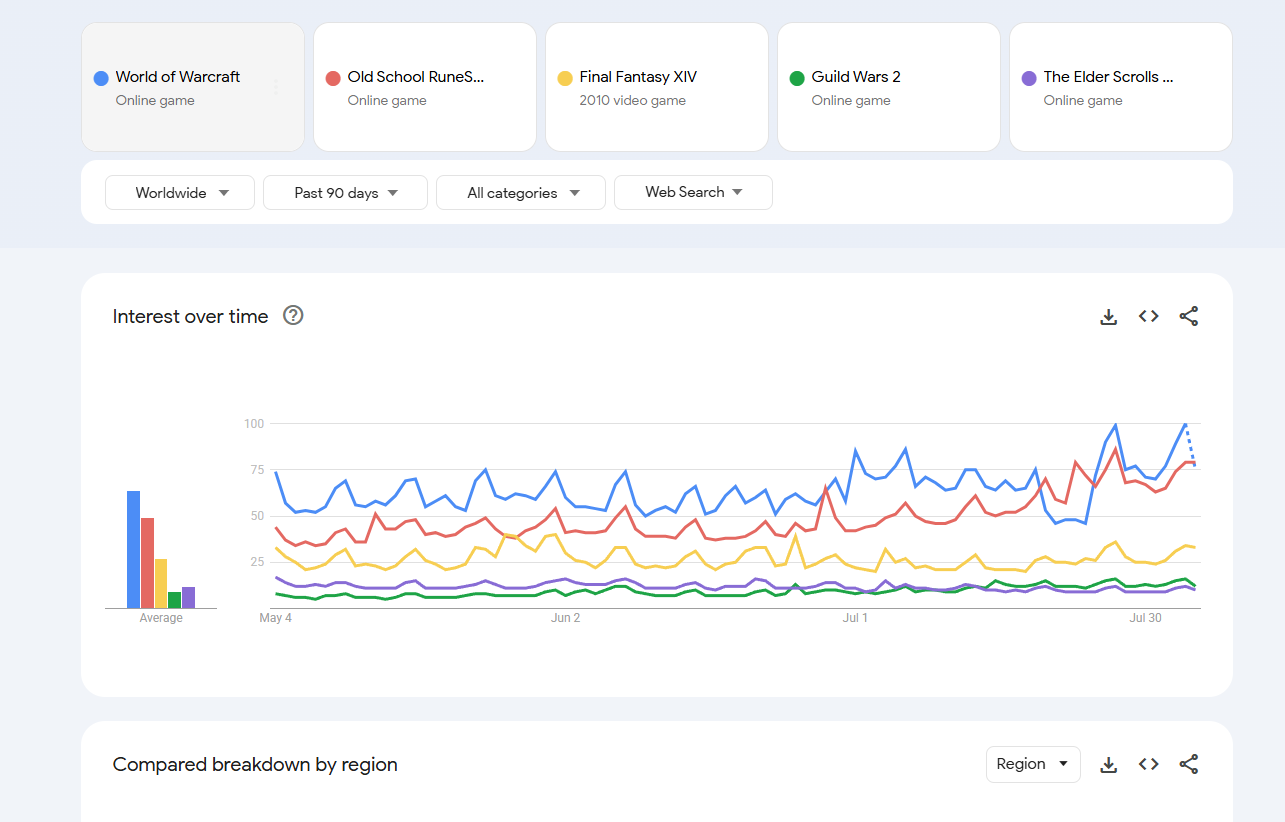Image resolution: width=1285 pixels, height=822 pixels.
Task: Click the Interest over time heading
Action: tap(190, 317)
